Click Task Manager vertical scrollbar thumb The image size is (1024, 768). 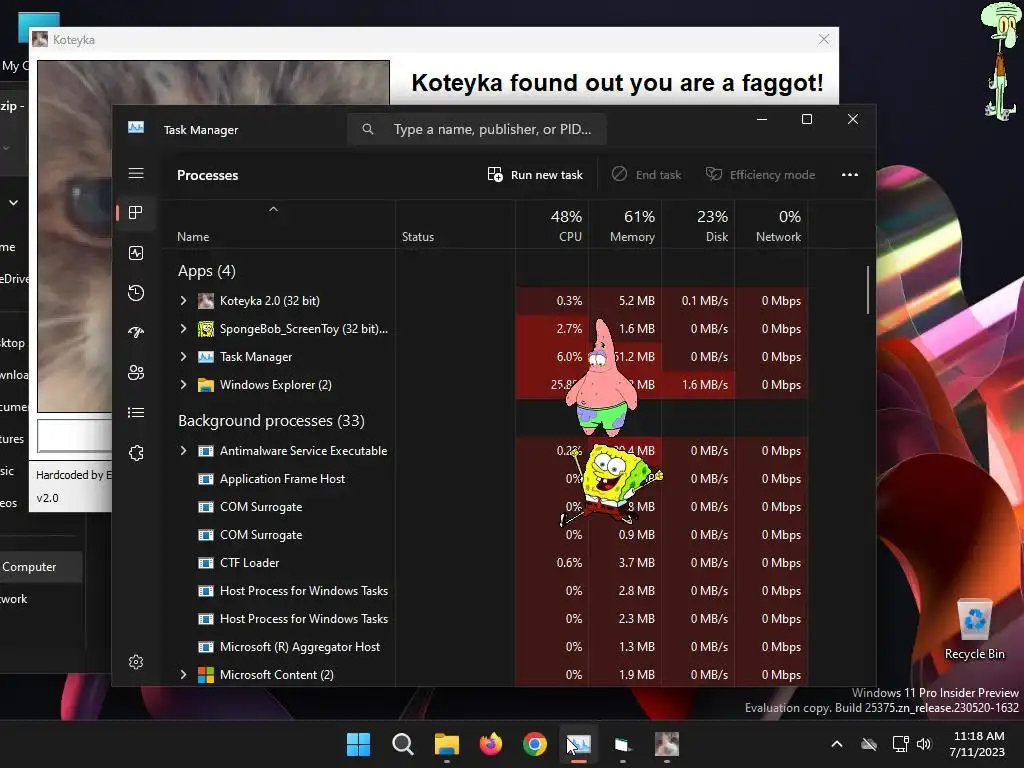click(868, 290)
